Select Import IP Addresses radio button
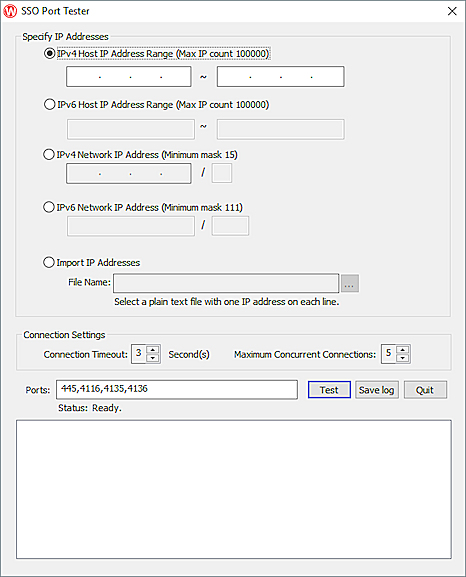466x577 pixels. (x=49, y=262)
